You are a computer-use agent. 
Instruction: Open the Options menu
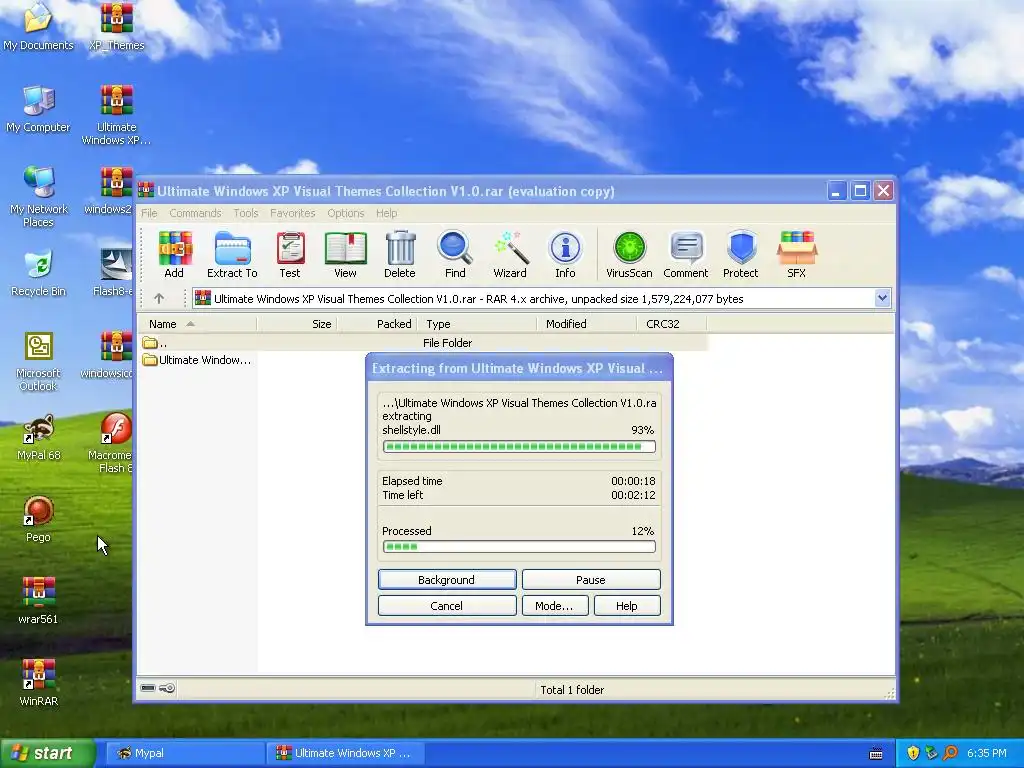pos(345,213)
